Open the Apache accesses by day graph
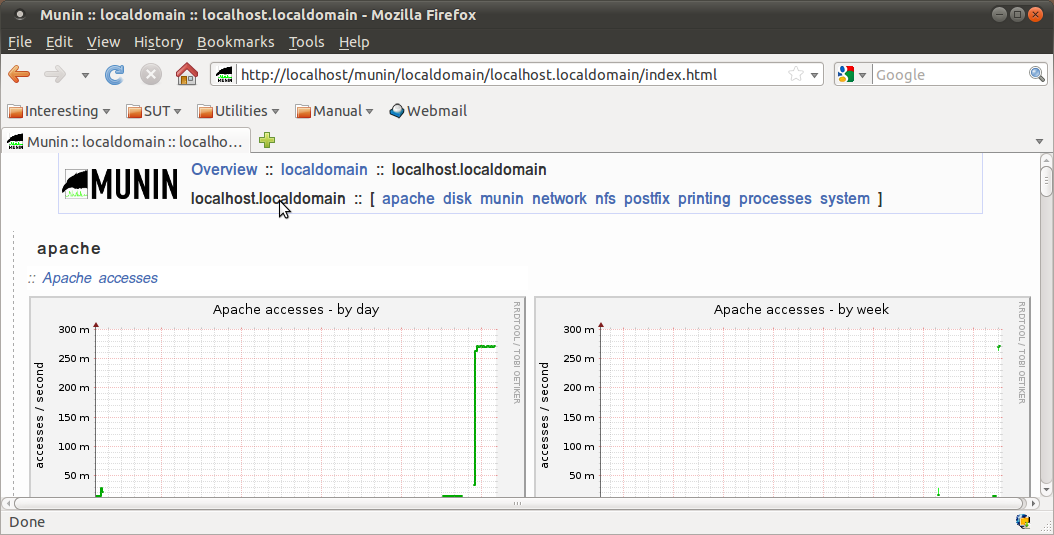 pyautogui.click(x=277, y=397)
